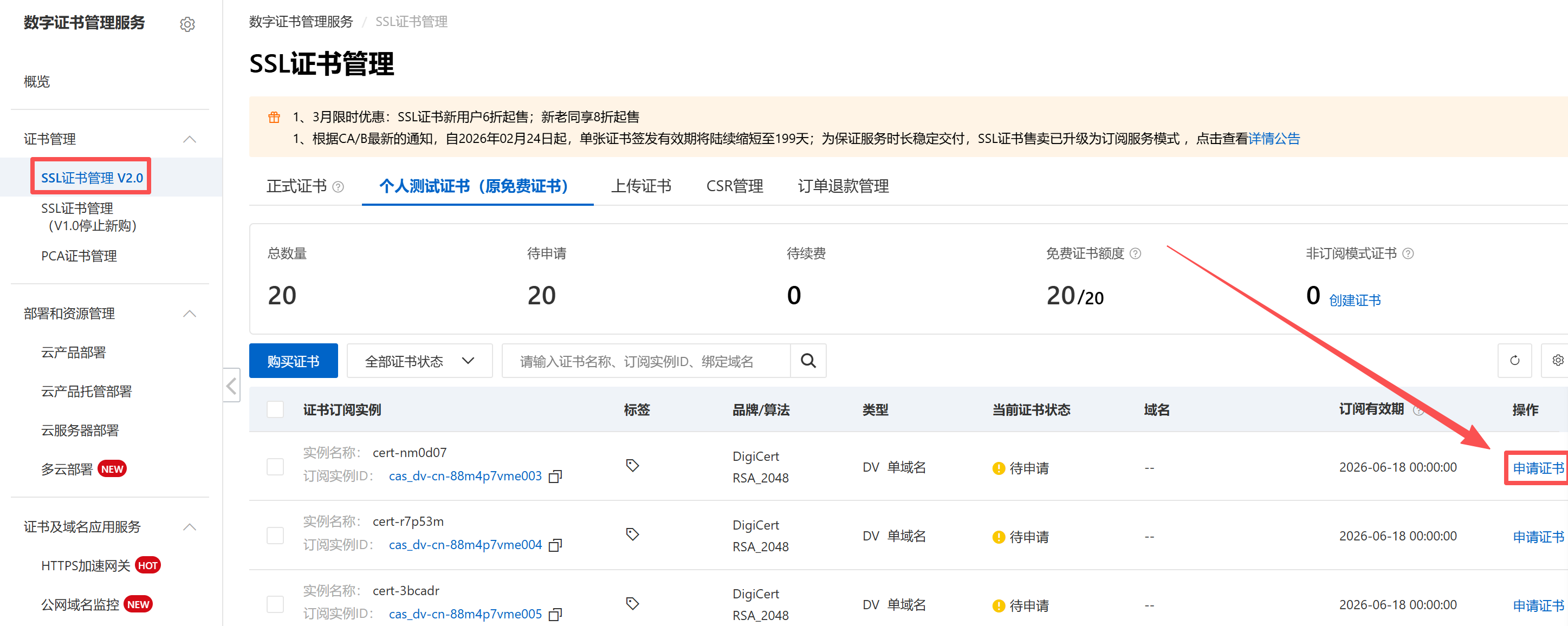
Task: Copy instance ID cas_dv-cn-88m4p7vme003
Action: 555,477
